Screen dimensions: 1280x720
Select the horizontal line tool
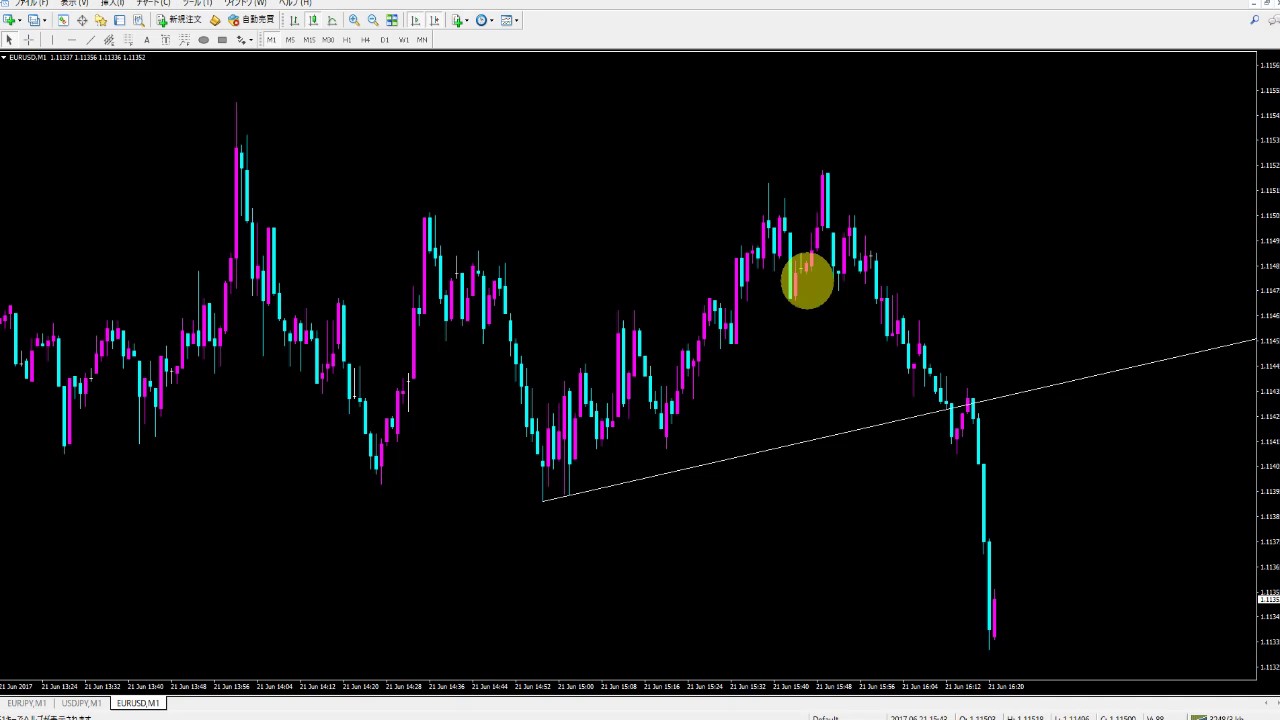[71, 40]
